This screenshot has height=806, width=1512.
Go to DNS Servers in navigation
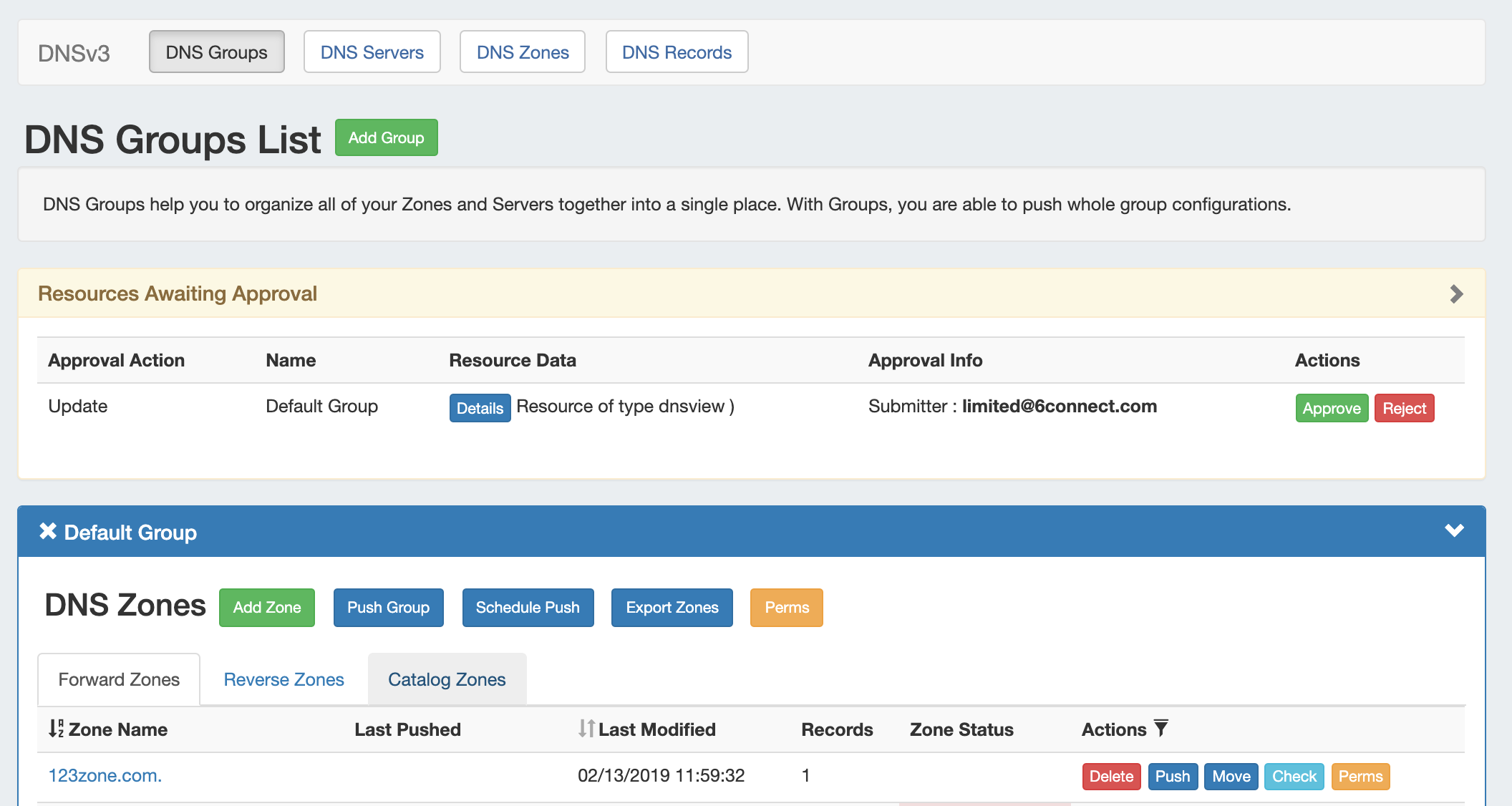pos(372,52)
